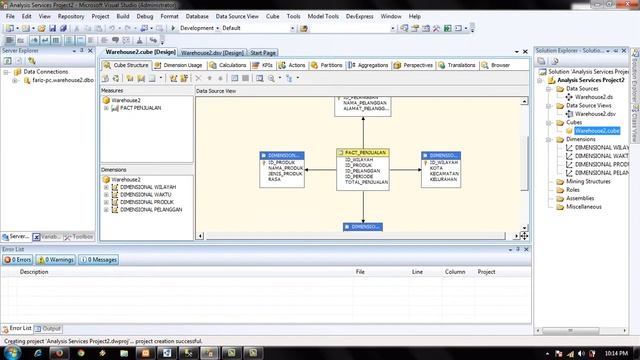The height and width of the screenshot is (360, 640).
Task: Click the New Measure icon in cube toolbar
Action: 130,78
